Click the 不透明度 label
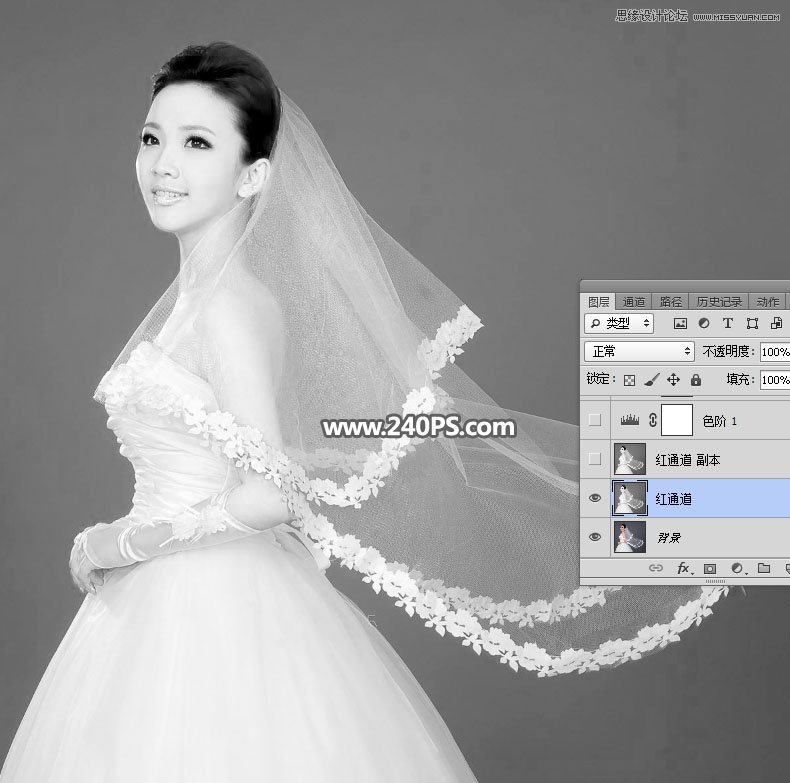This screenshot has width=790, height=783. click(728, 351)
